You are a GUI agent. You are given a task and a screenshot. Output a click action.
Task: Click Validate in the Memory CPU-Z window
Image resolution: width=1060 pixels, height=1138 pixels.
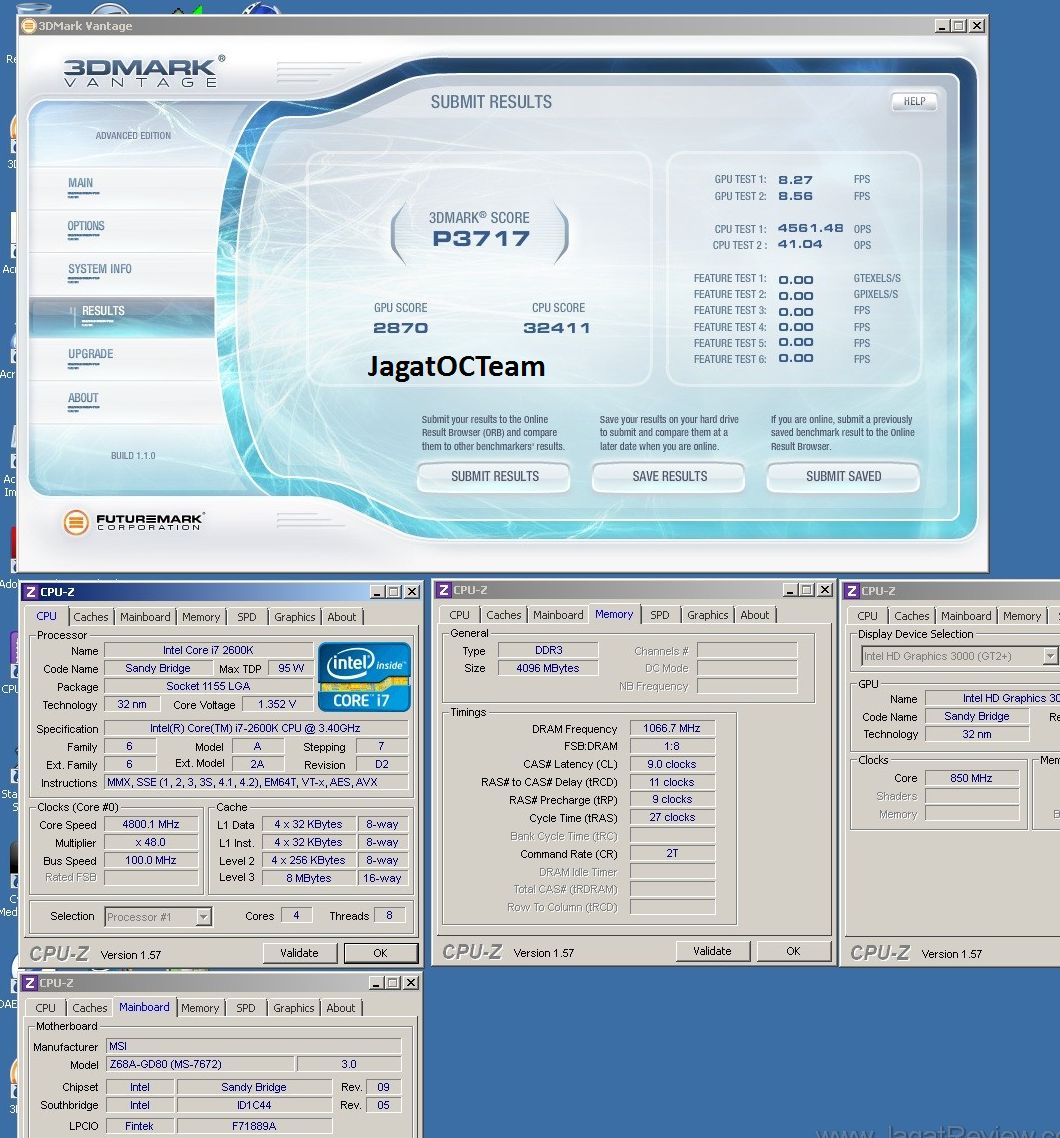click(x=712, y=951)
